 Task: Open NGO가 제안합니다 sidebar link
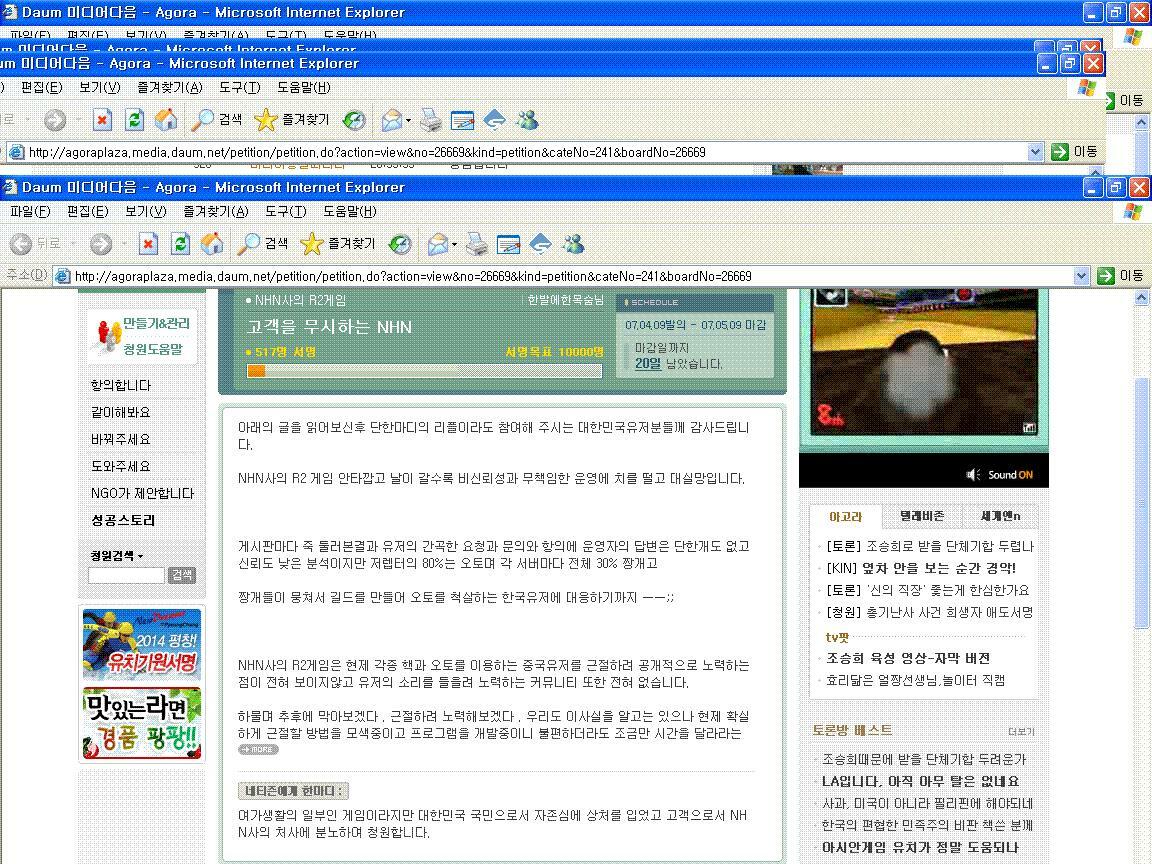[143, 494]
